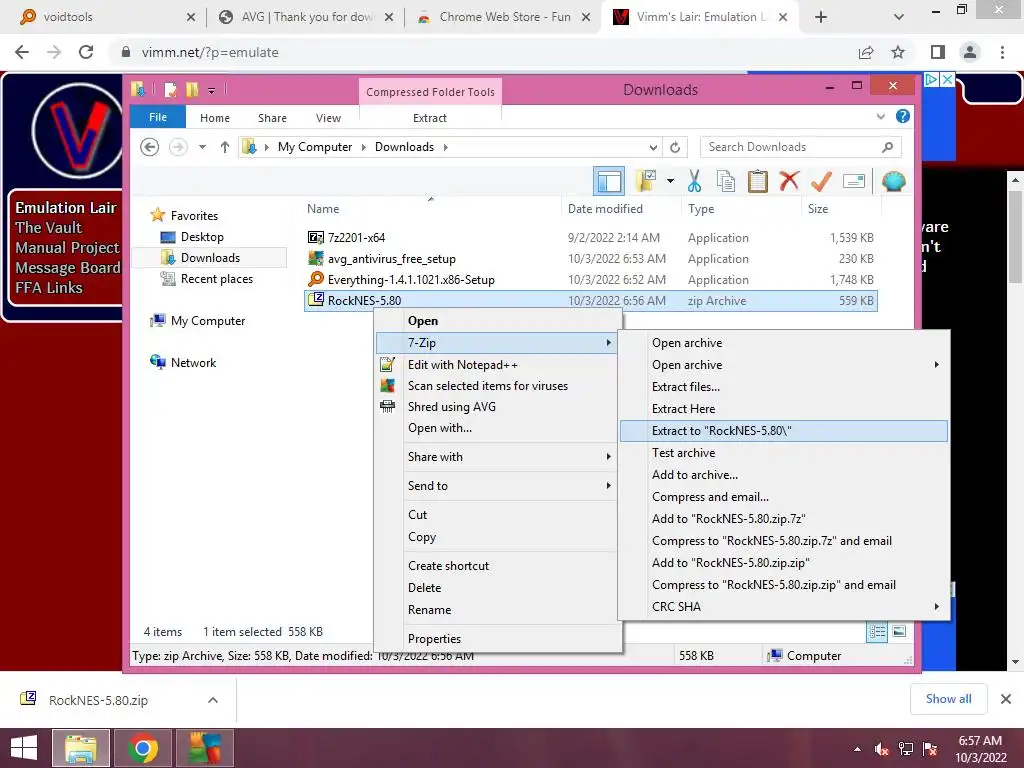Open the Message Board link on Vimm's Lair
This screenshot has width=1024, height=768.
tap(67, 268)
